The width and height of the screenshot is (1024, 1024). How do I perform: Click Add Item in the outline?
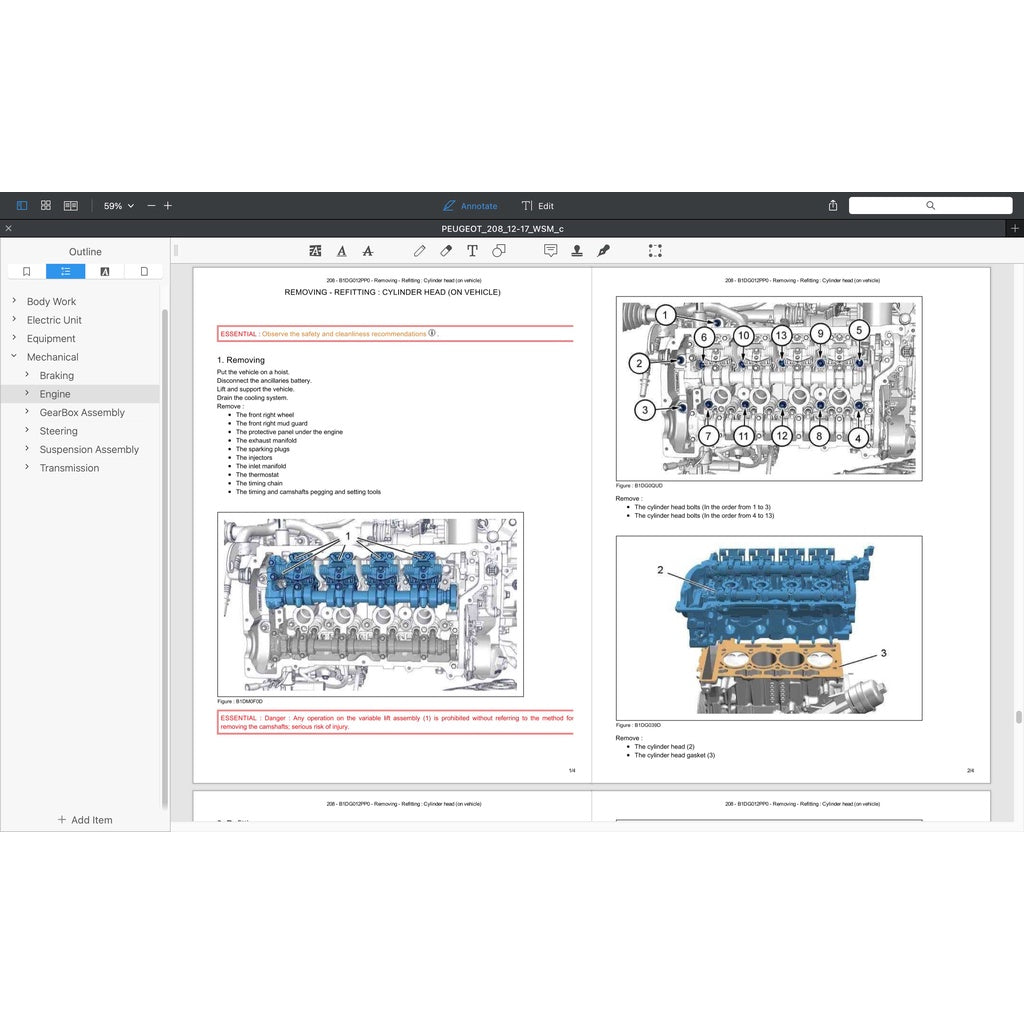tap(85, 820)
